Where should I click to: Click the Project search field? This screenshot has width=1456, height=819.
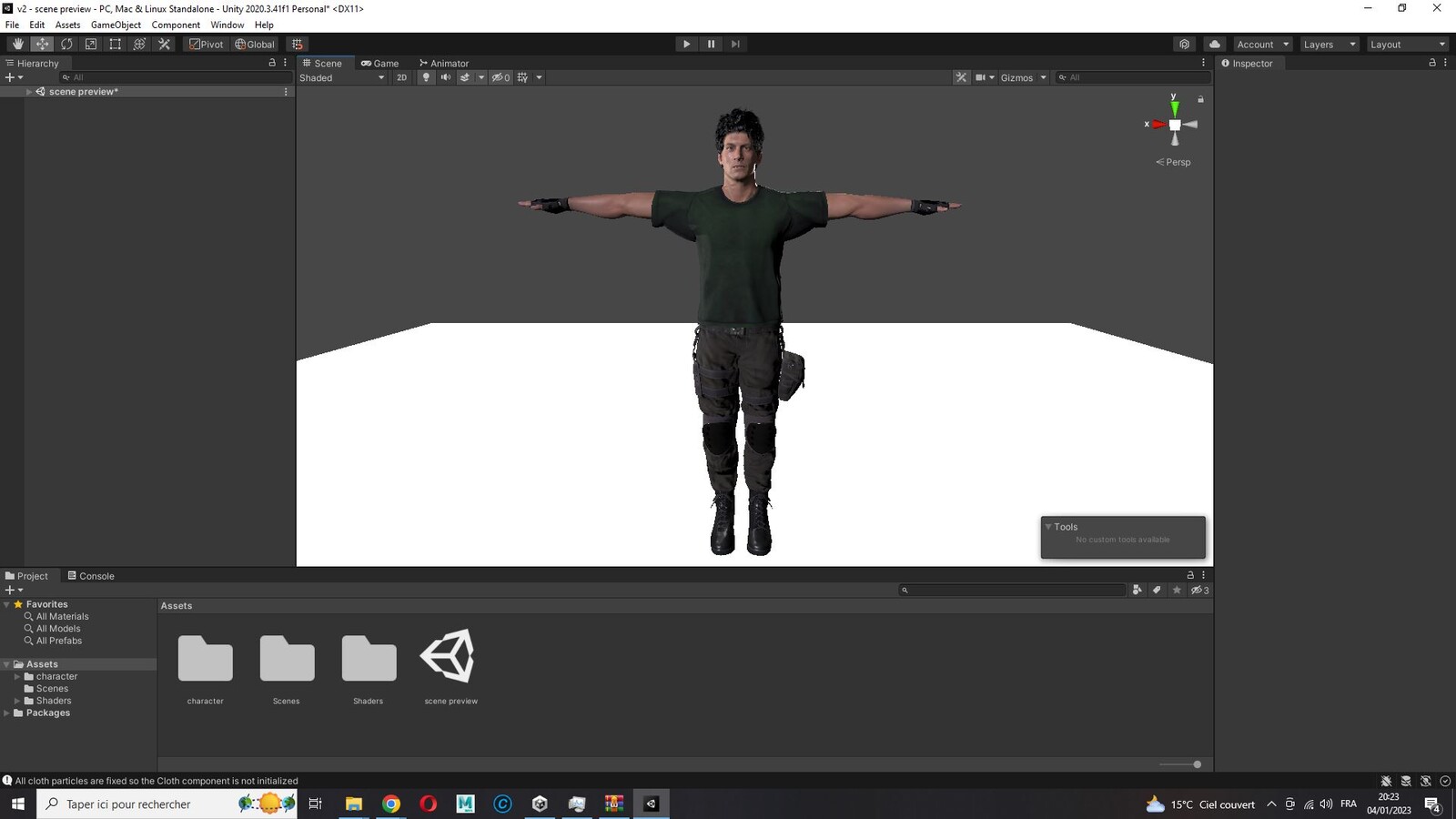[x=1013, y=590]
